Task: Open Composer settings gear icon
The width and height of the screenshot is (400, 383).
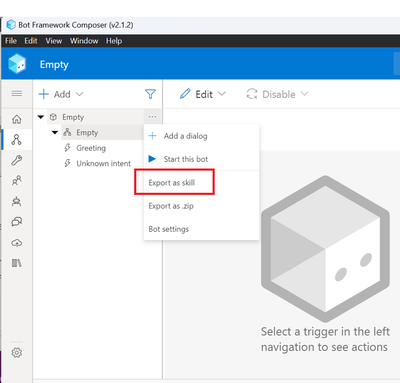Action: click(17, 352)
